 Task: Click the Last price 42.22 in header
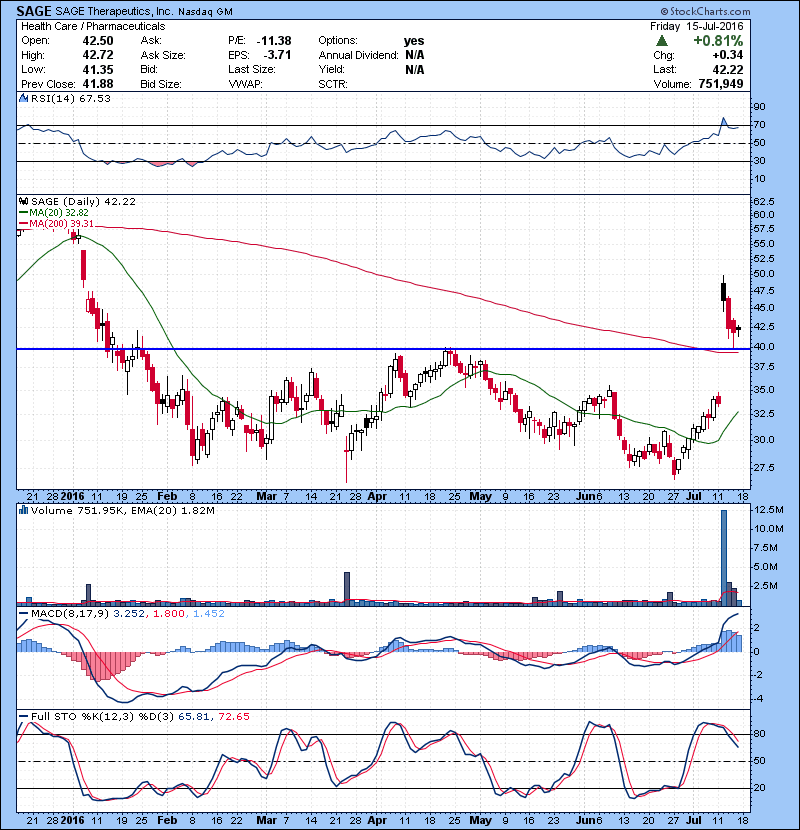[728, 69]
